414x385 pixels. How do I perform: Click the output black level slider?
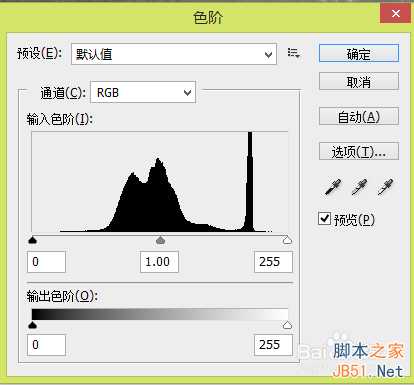(x=32, y=325)
